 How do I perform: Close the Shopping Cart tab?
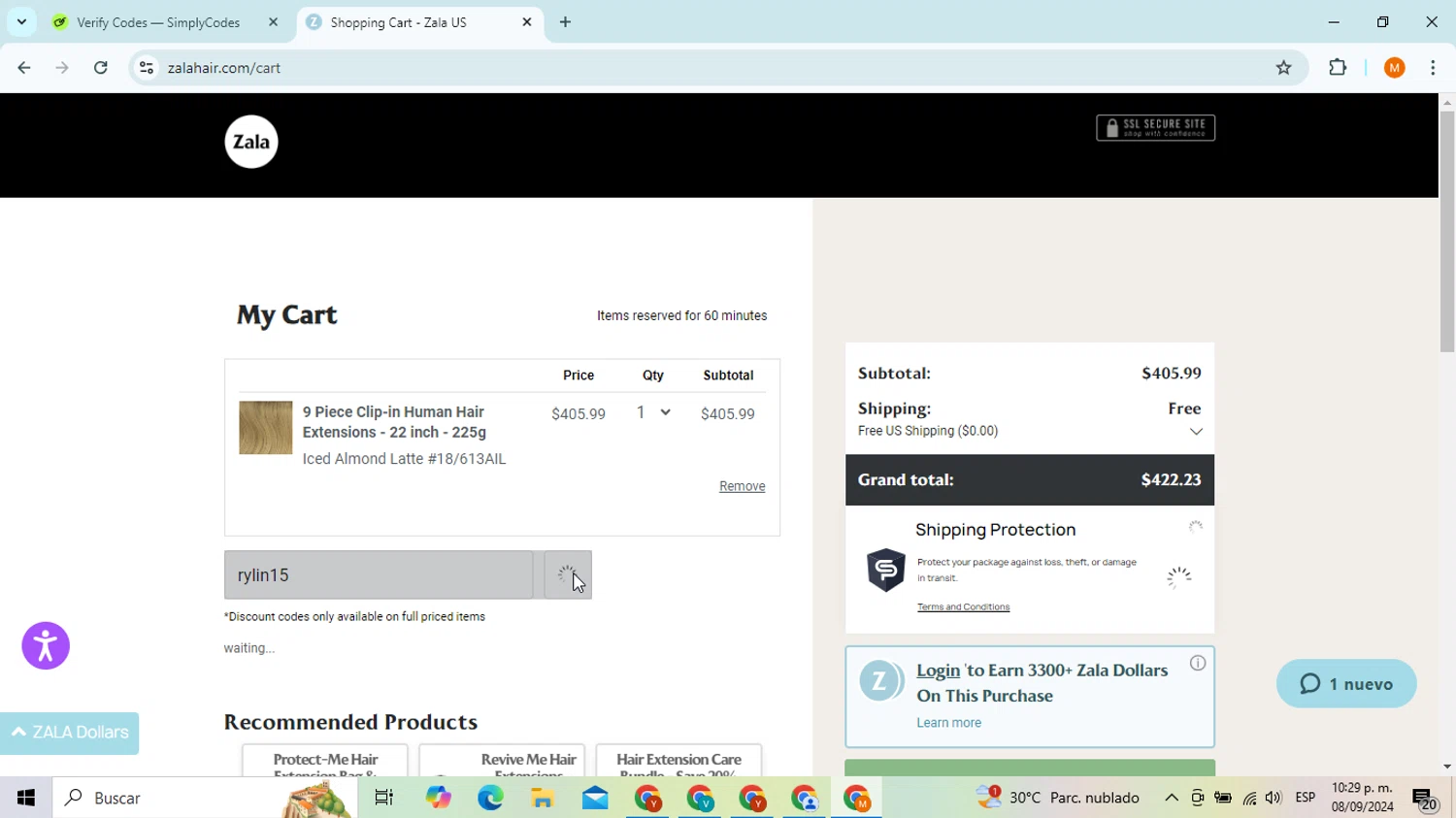[x=527, y=22]
